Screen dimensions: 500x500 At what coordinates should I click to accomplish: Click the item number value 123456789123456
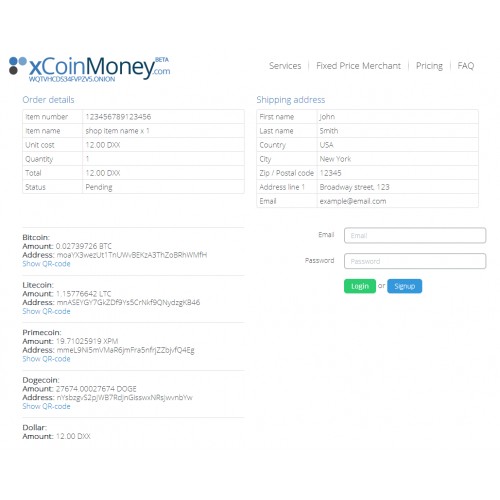point(118,117)
